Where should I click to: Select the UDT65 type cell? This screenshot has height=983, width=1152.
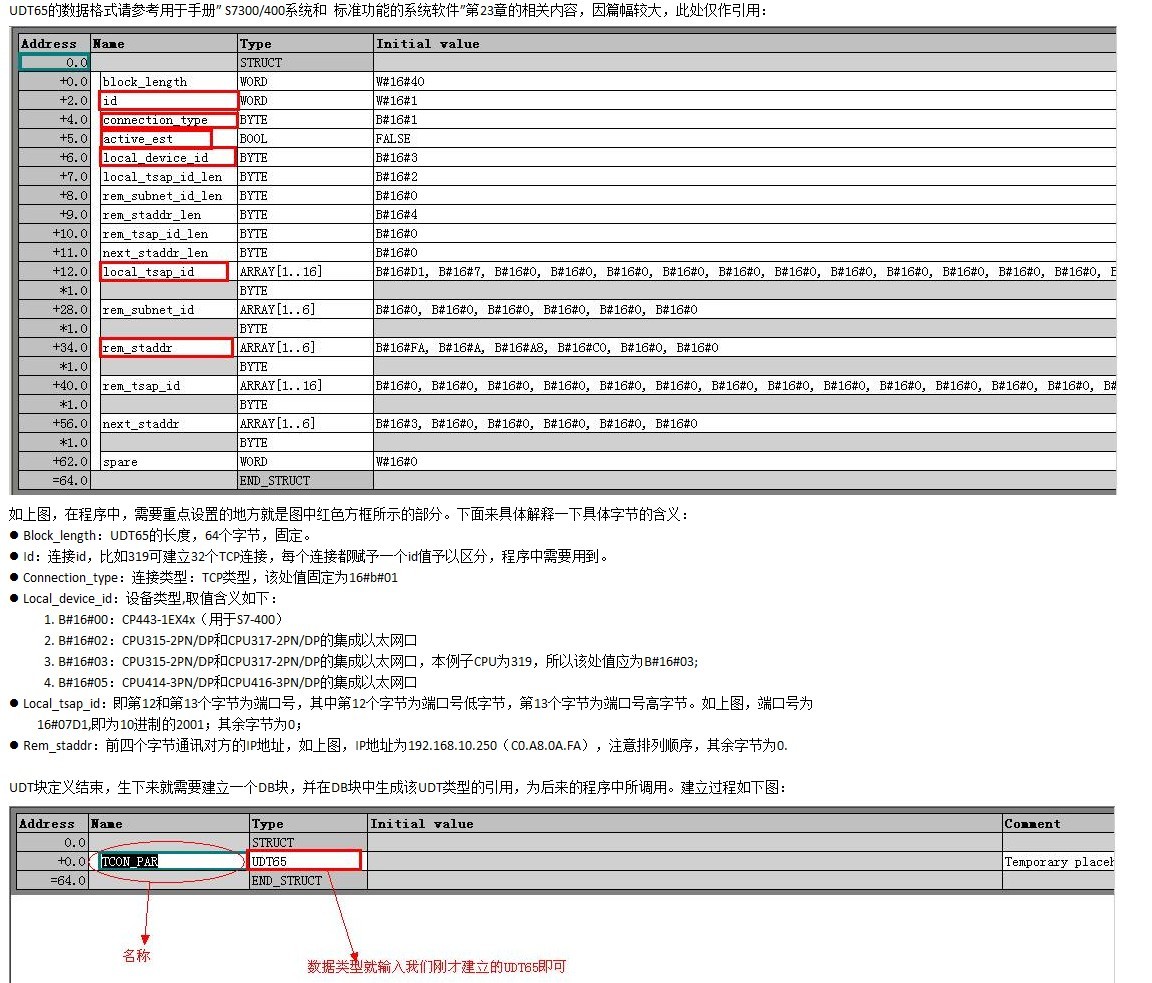pyautogui.click(x=305, y=861)
